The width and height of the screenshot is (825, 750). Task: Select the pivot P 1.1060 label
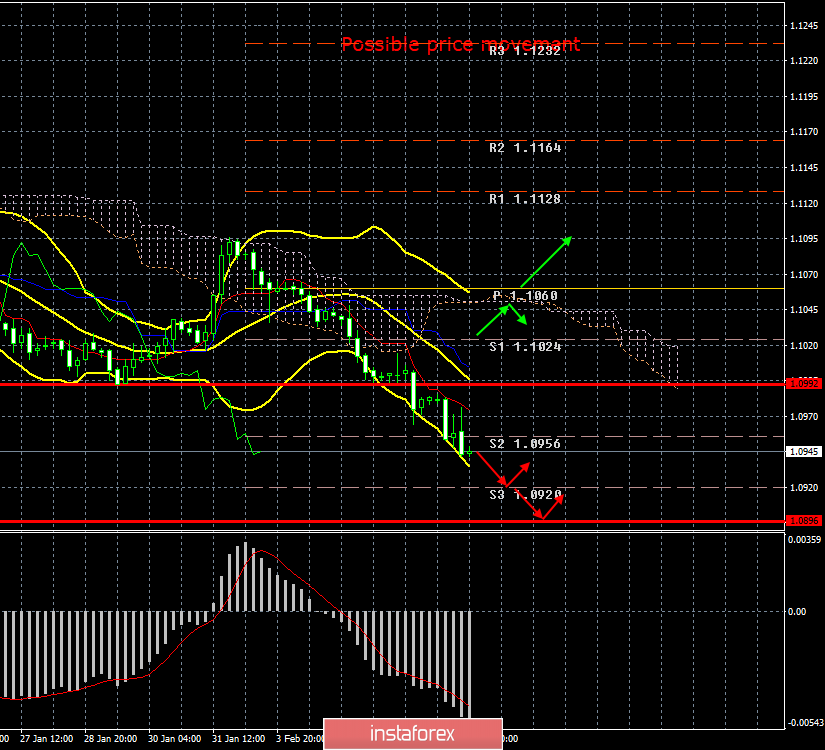click(525, 296)
